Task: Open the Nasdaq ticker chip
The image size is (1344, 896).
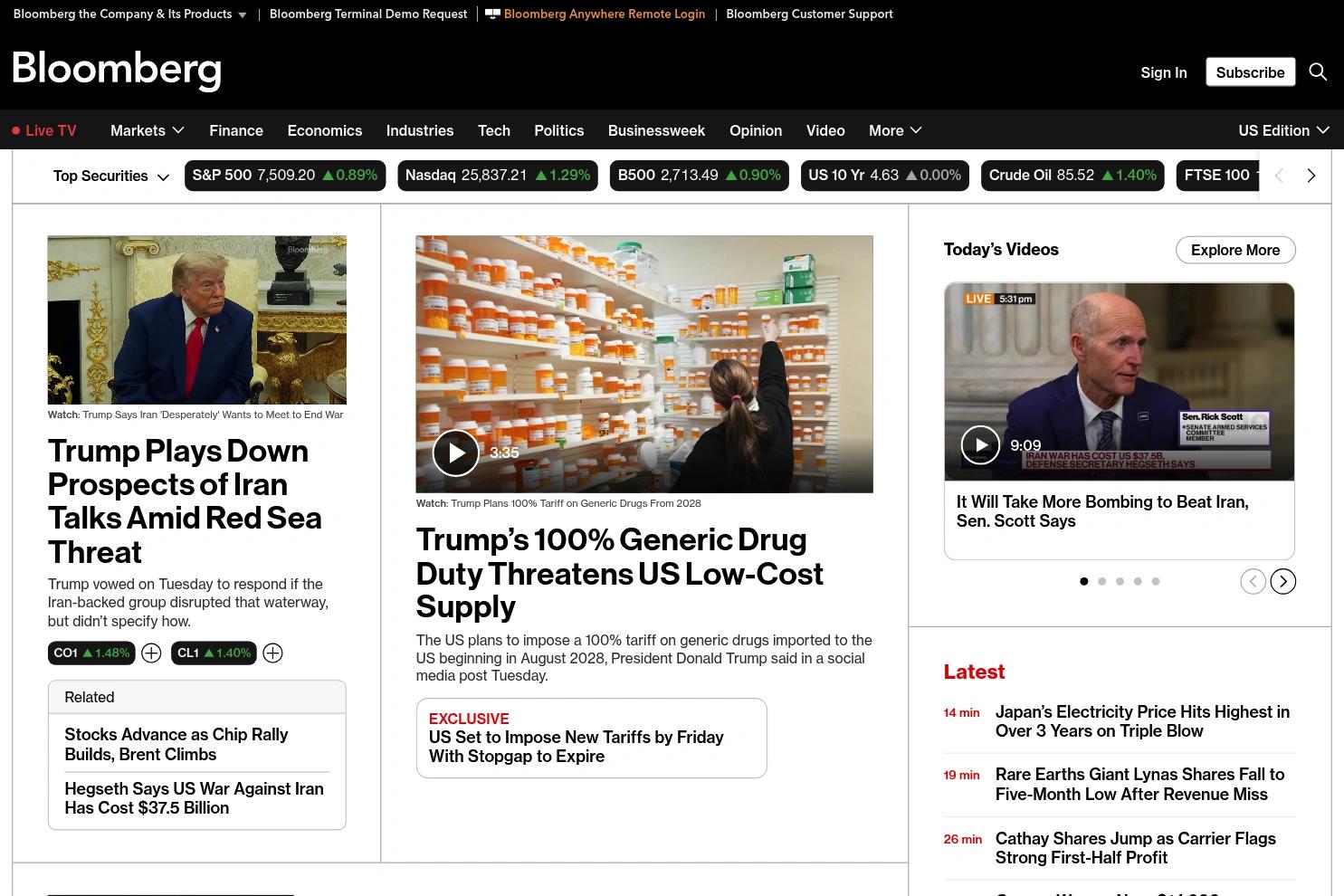Action: 498,176
